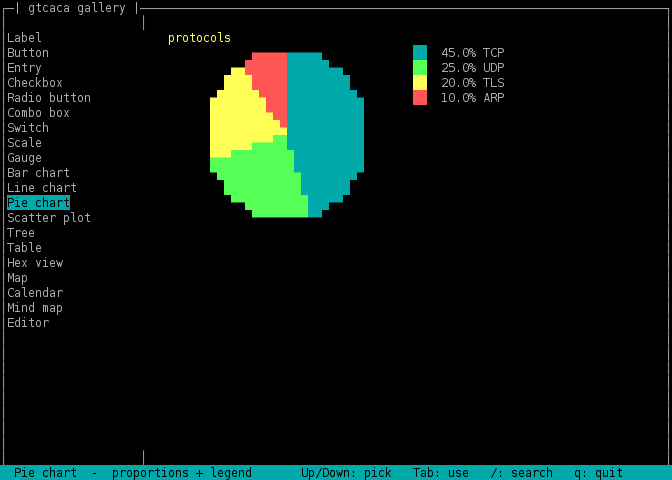Click 'q: quit' in status bar
The width and height of the screenshot is (672, 480).
(x=598, y=473)
